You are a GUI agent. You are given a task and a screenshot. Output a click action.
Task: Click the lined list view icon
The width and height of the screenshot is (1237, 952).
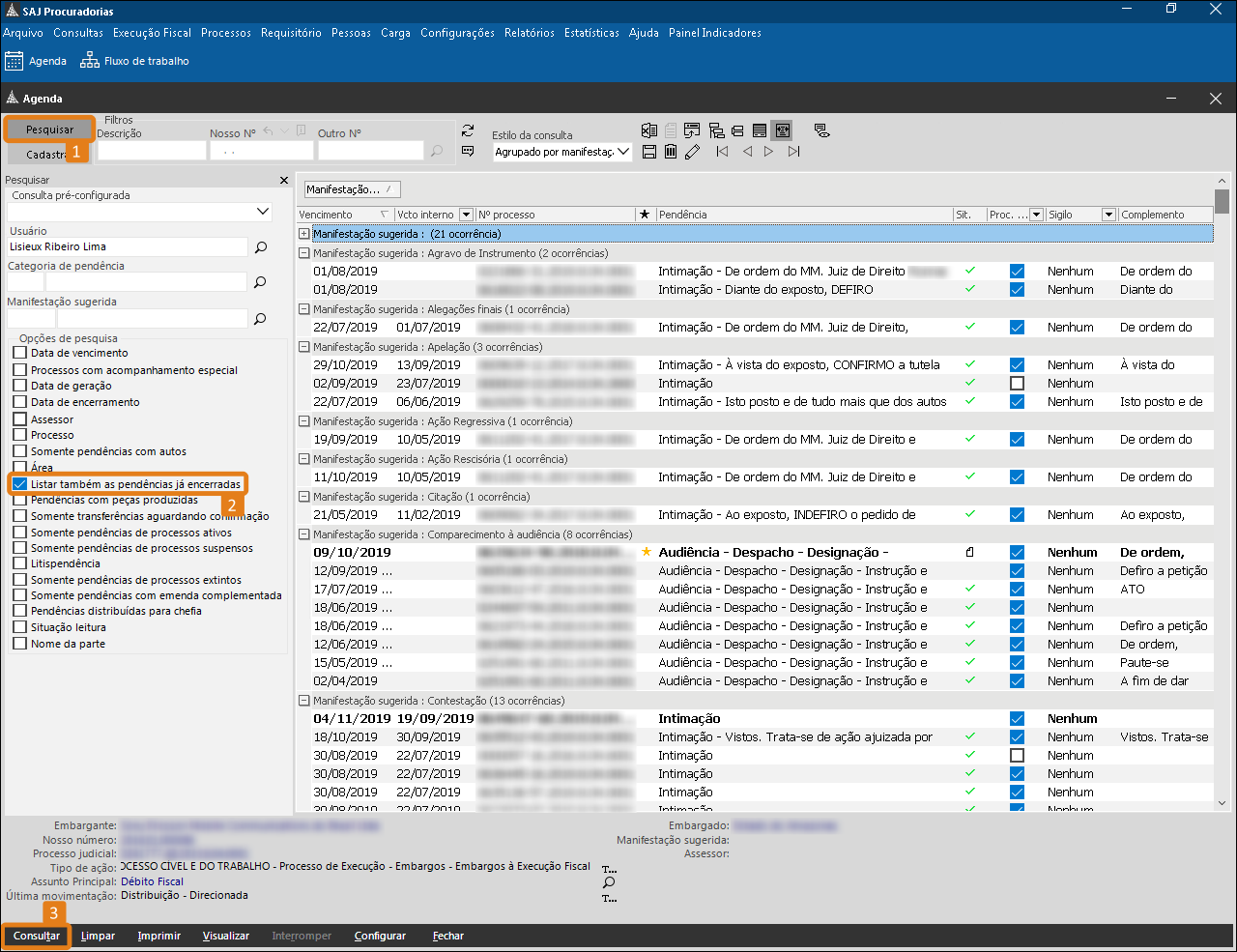click(x=760, y=130)
